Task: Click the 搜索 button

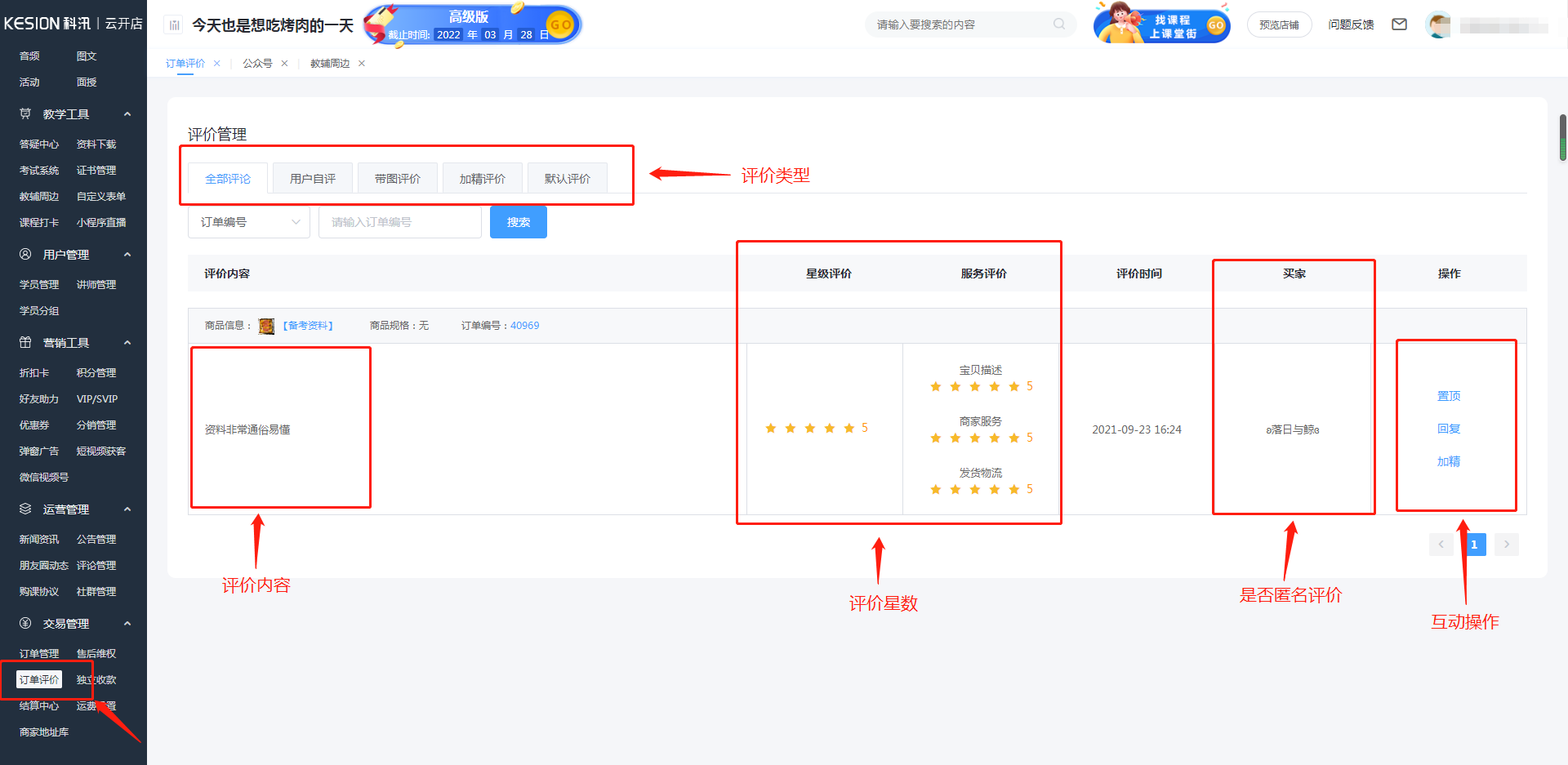Action: point(519,222)
